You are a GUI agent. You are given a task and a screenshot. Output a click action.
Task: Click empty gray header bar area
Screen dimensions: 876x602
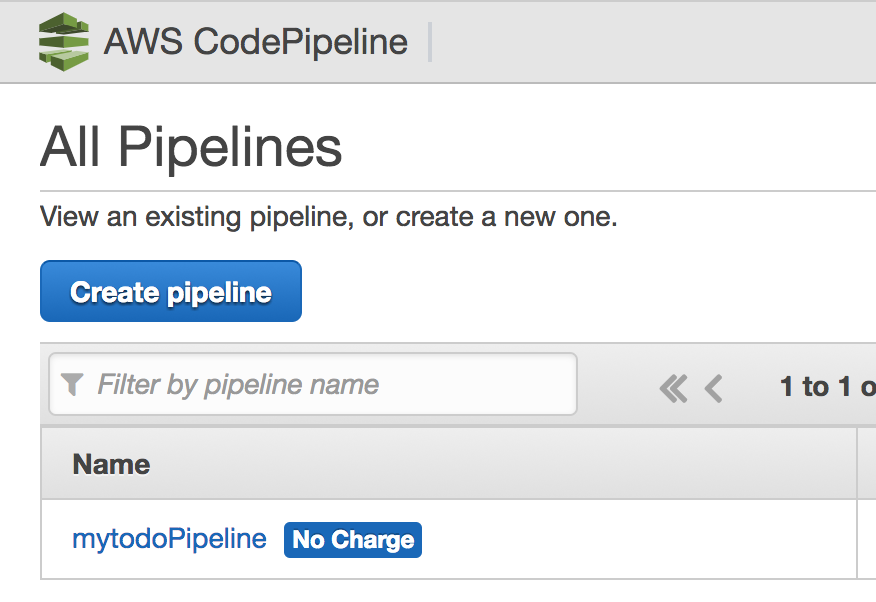654,42
